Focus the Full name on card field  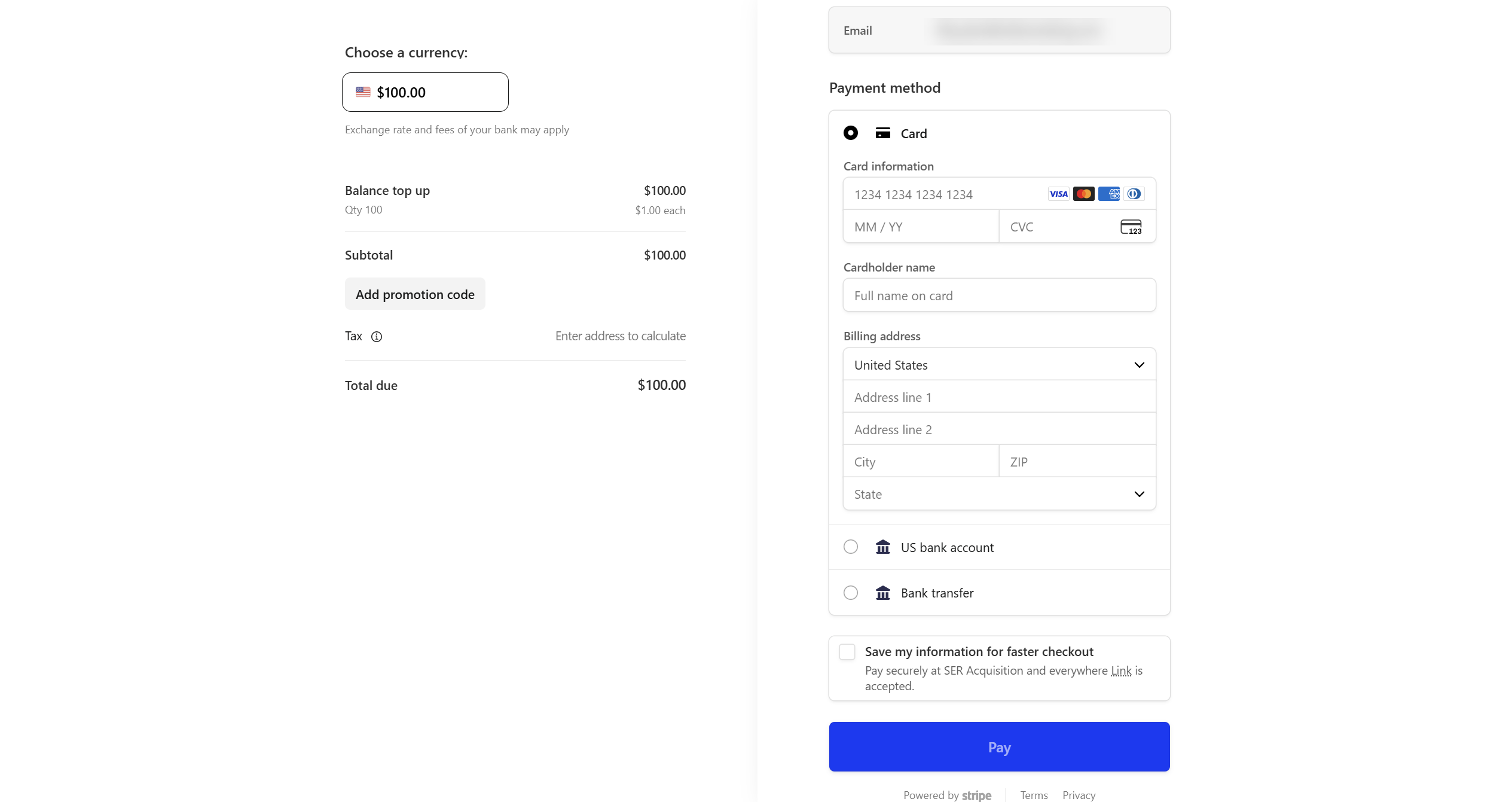point(998,295)
